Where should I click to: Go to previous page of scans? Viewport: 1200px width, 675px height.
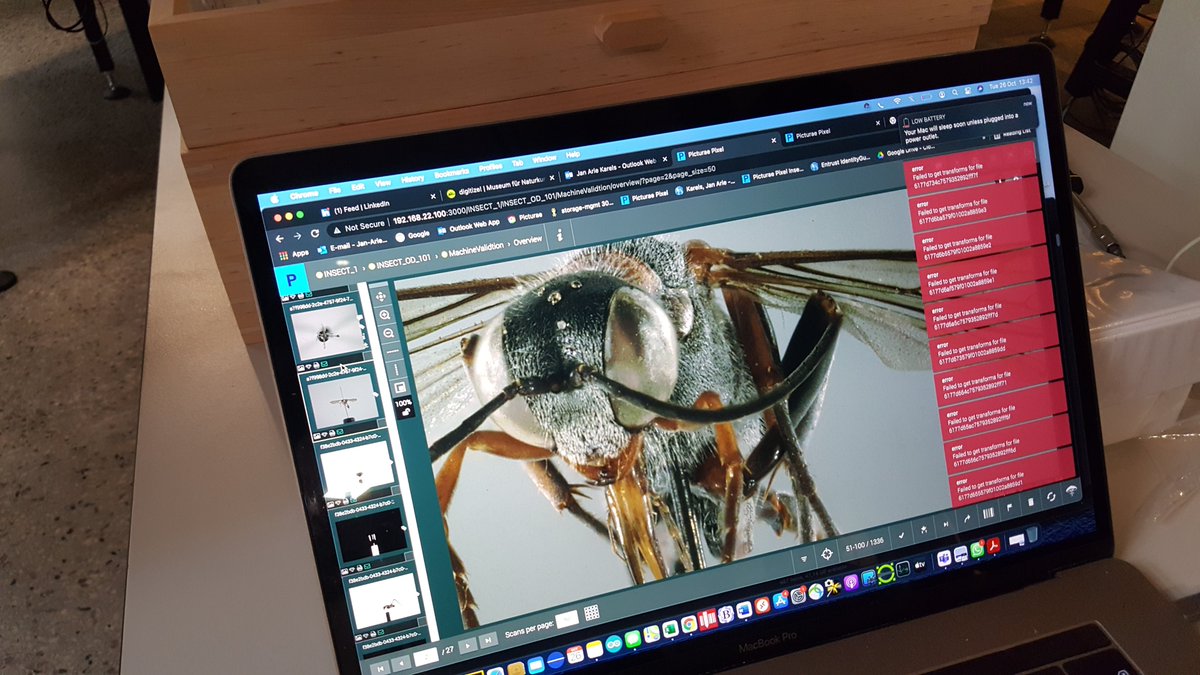coord(401,663)
